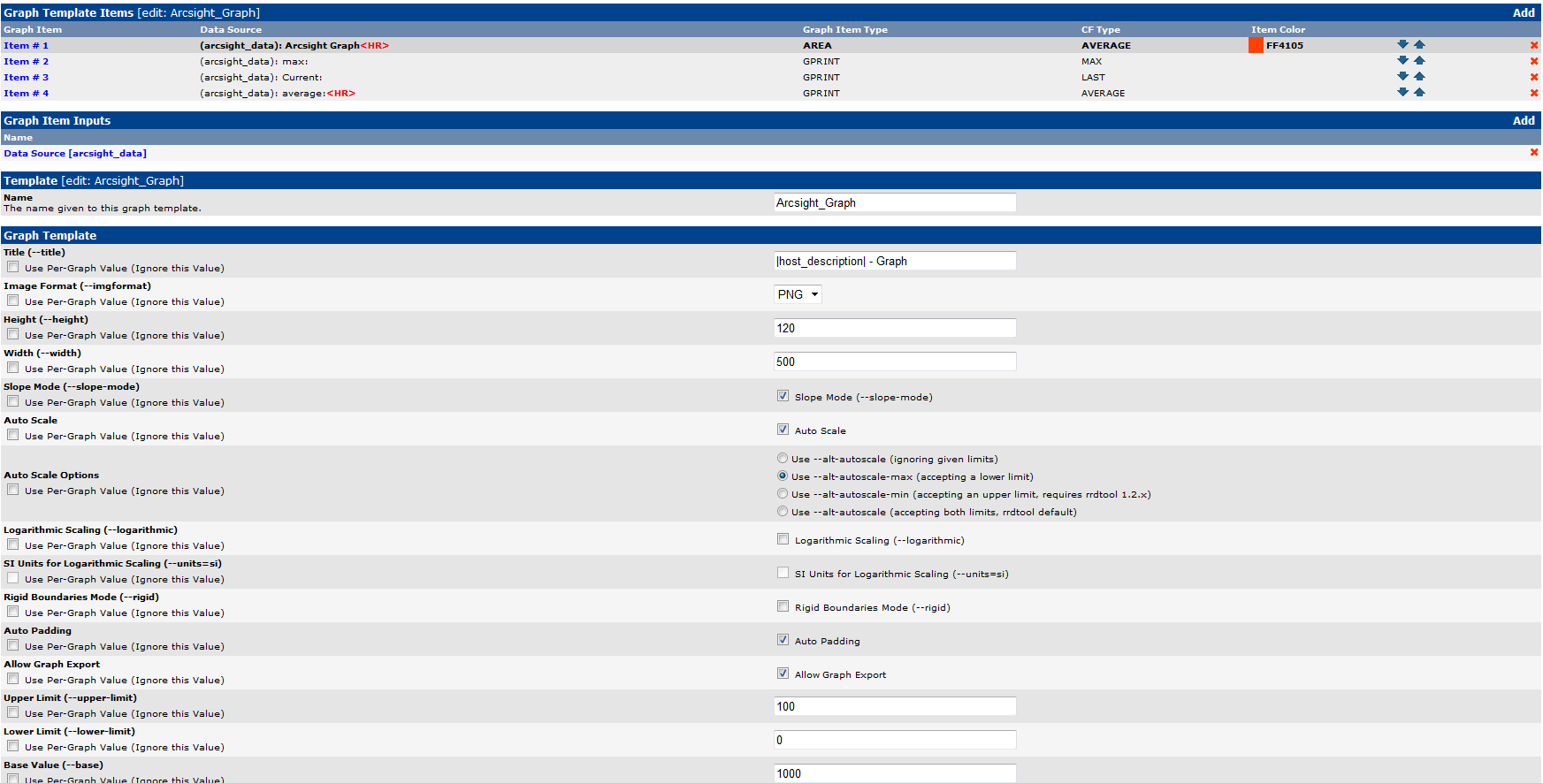Toggle the Slope Mode (--slope-mode) checkbox

[783, 396]
